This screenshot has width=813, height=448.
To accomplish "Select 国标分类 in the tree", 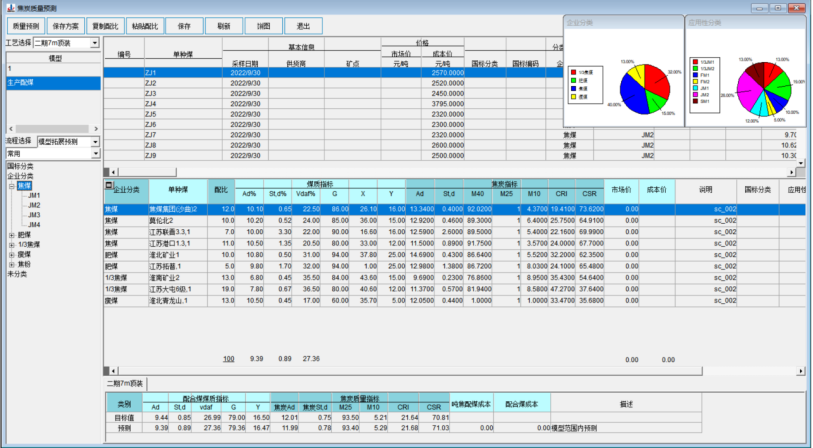I will pos(20,166).
